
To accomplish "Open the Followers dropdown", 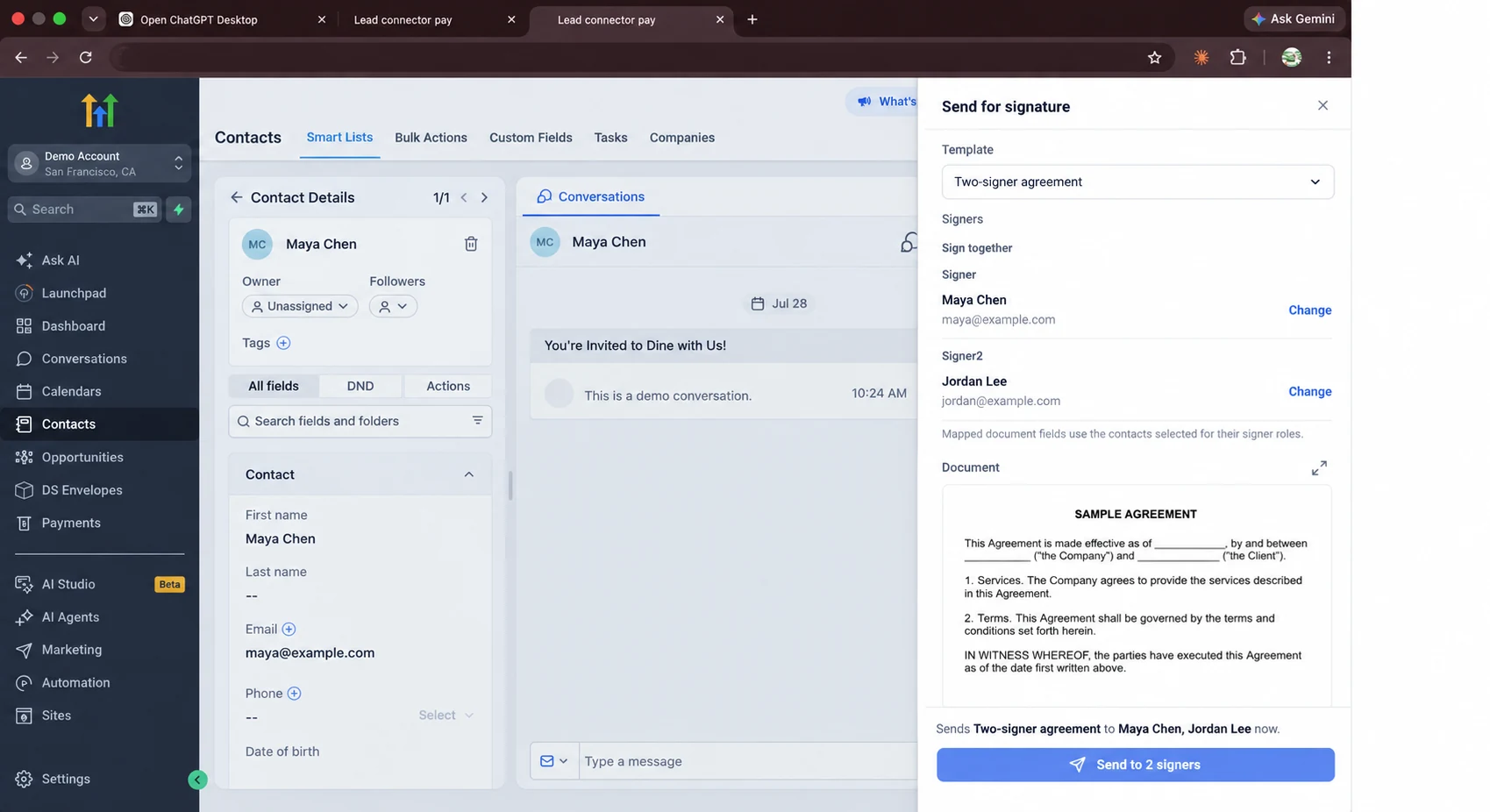I will 393,306.
